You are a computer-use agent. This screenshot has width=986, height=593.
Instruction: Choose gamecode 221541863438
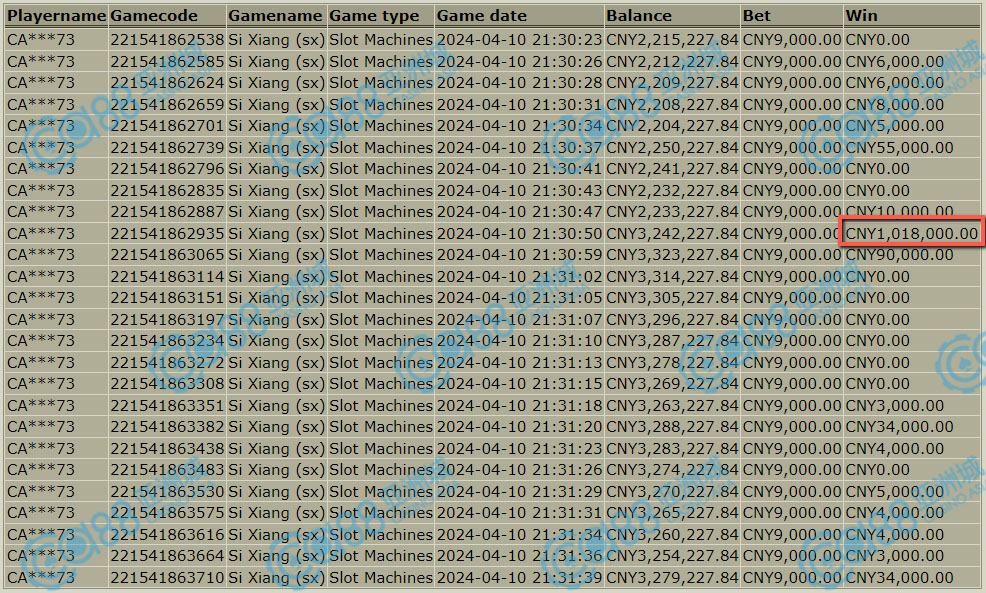coord(167,449)
